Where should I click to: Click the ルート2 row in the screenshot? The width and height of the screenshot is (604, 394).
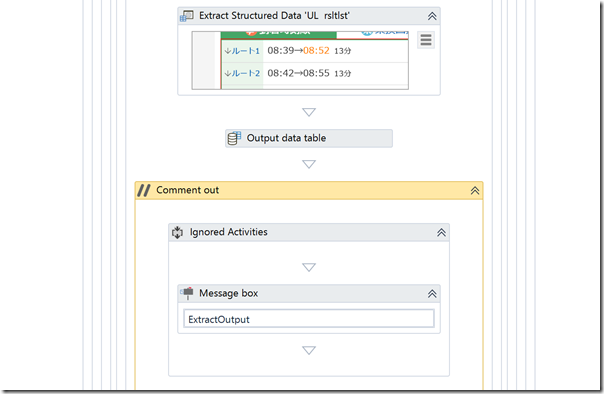click(x=315, y=74)
